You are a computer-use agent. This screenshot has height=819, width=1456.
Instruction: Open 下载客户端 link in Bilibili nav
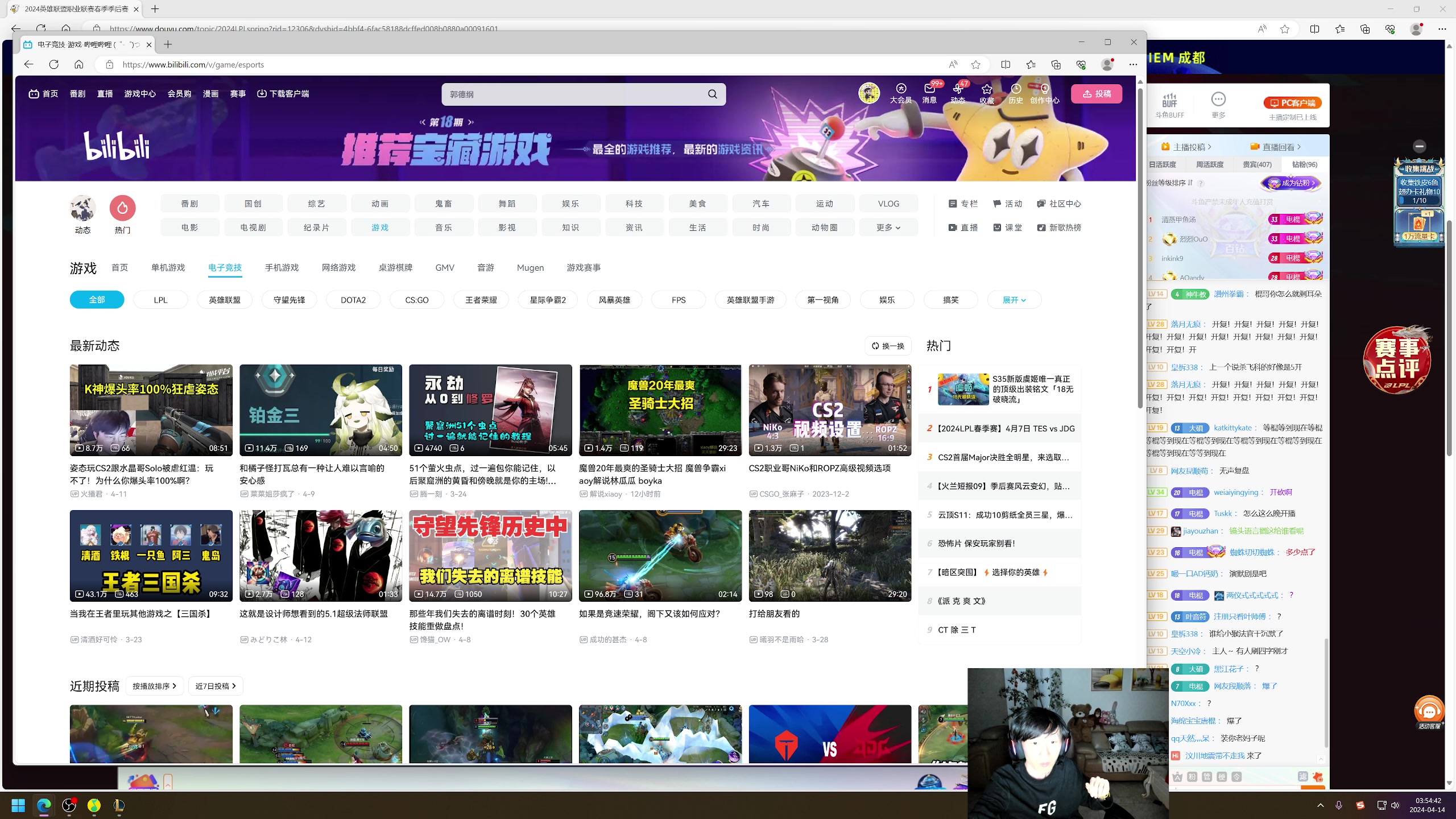283,94
